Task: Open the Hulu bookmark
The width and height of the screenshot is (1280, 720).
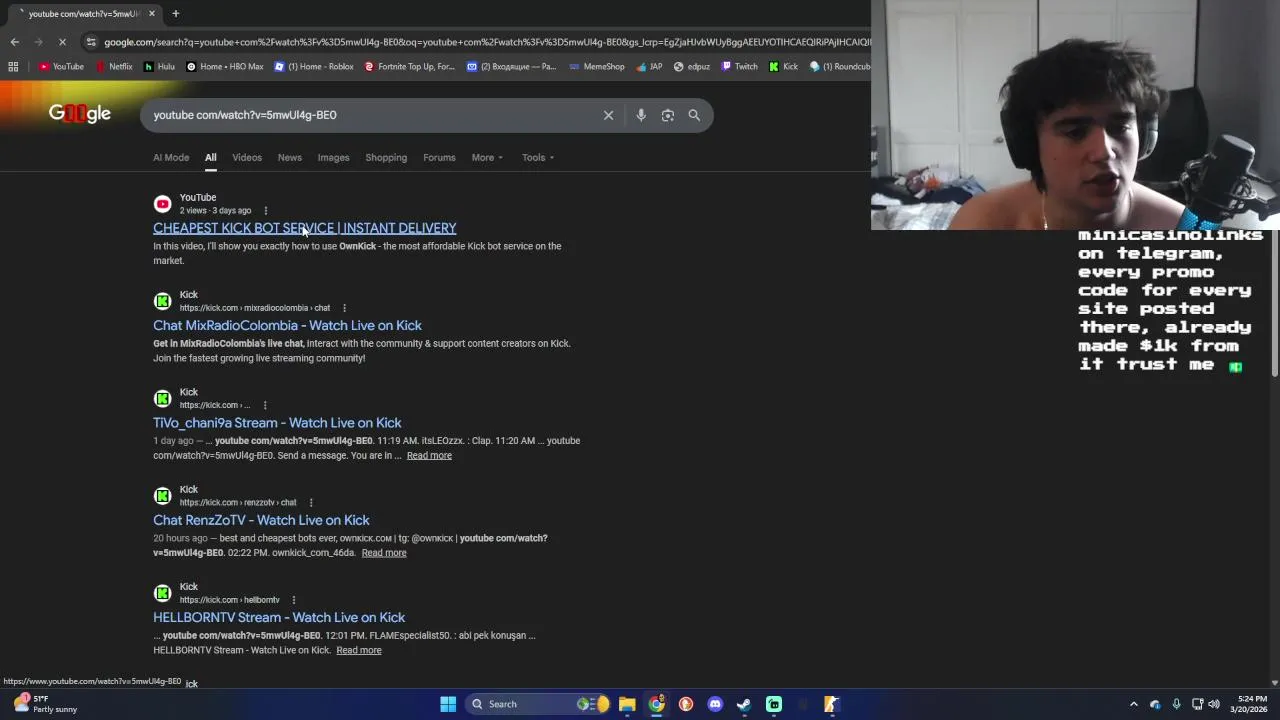Action: [159, 67]
